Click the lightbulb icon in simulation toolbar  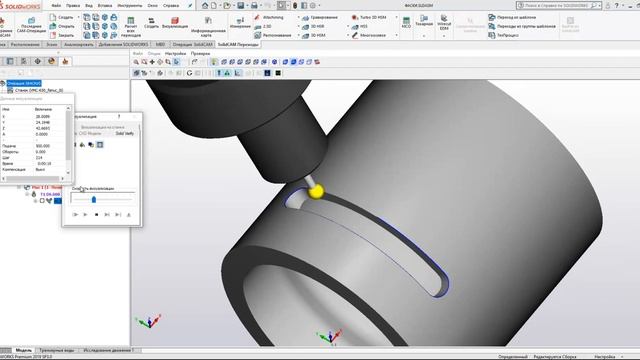pos(214,62)
